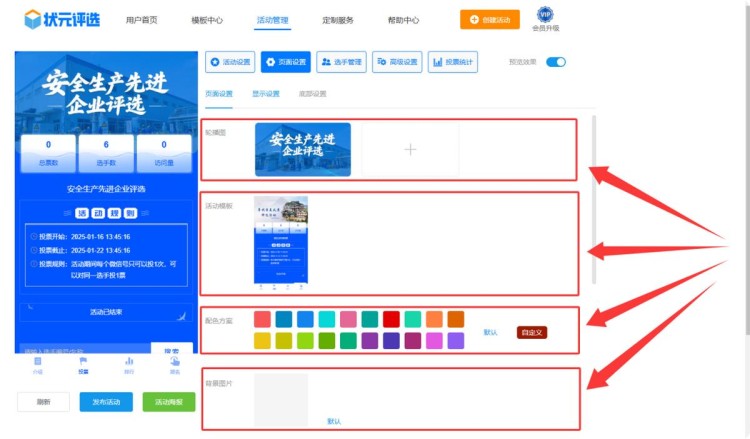750x439 pixels.
Task: Click the 状元评选 logo
Action: click(x=62, y=19)
